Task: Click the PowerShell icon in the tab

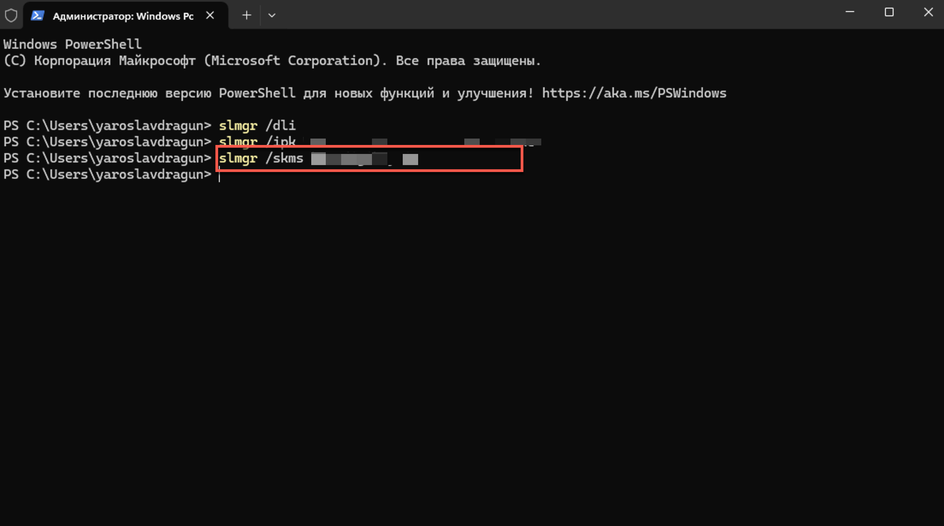Action: 37,16
